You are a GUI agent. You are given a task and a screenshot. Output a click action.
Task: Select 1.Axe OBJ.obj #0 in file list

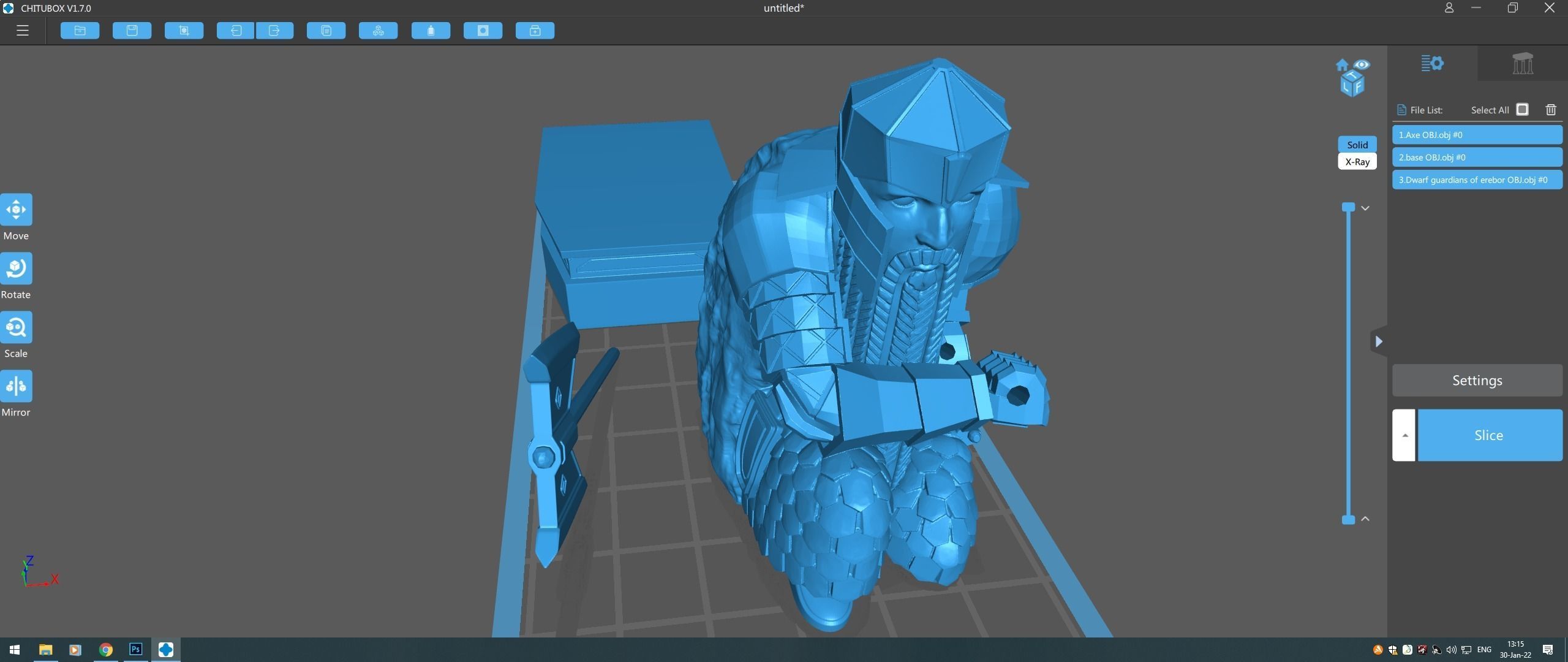tap(1477, 135)
